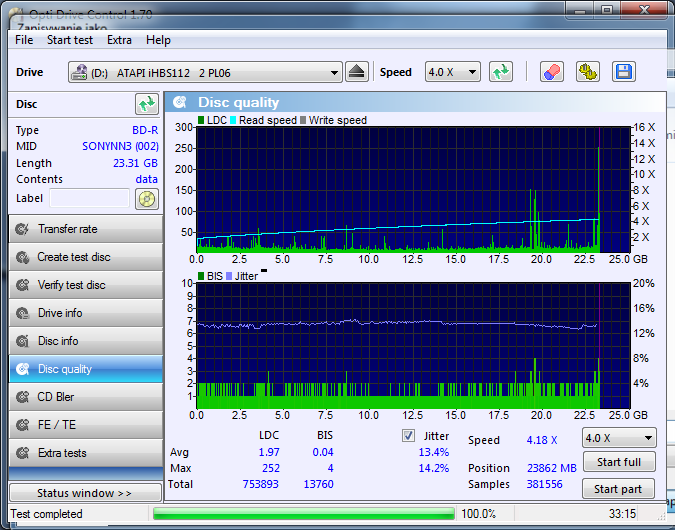The height and width of the screenshot is (530, 675).
Task: Switch to Drive info tab
Action: click(x=86, y=313)
